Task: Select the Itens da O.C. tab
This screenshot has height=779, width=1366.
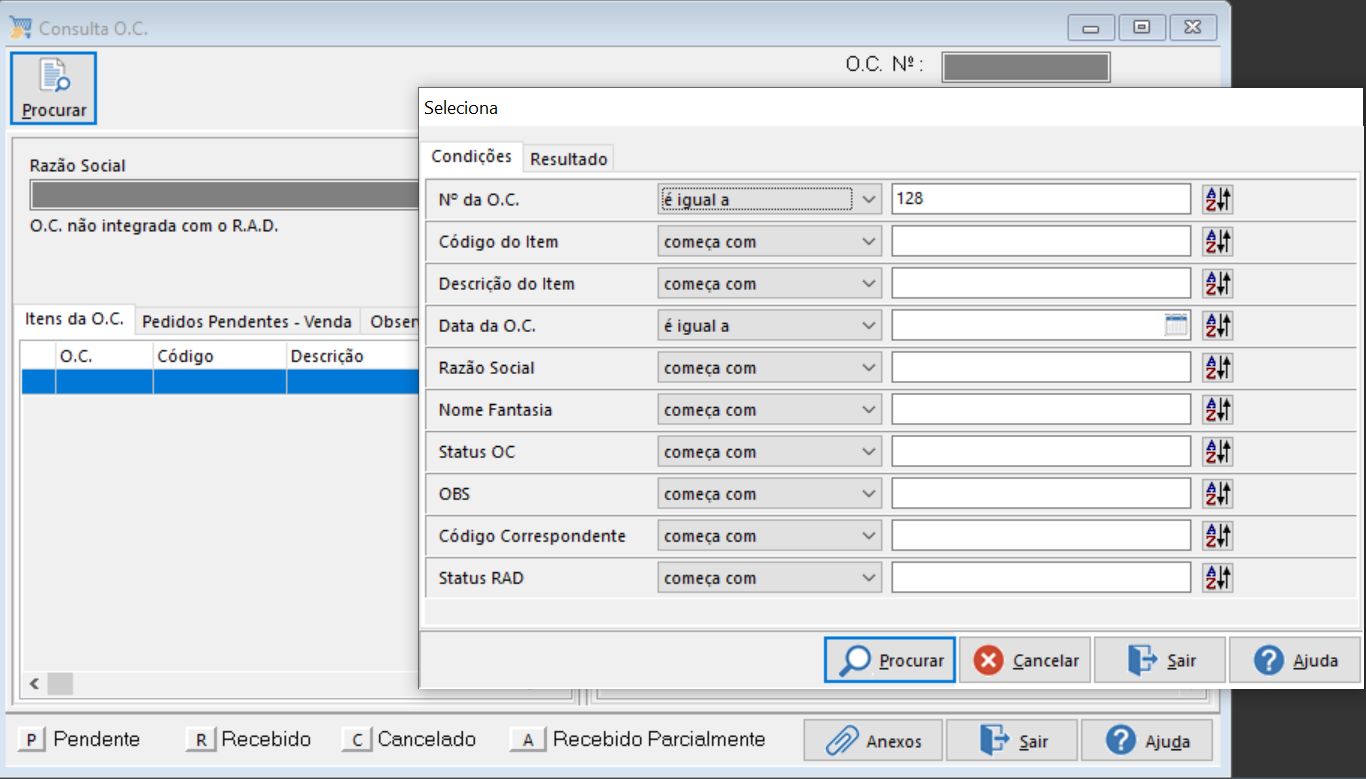Action: pos(75,320)
